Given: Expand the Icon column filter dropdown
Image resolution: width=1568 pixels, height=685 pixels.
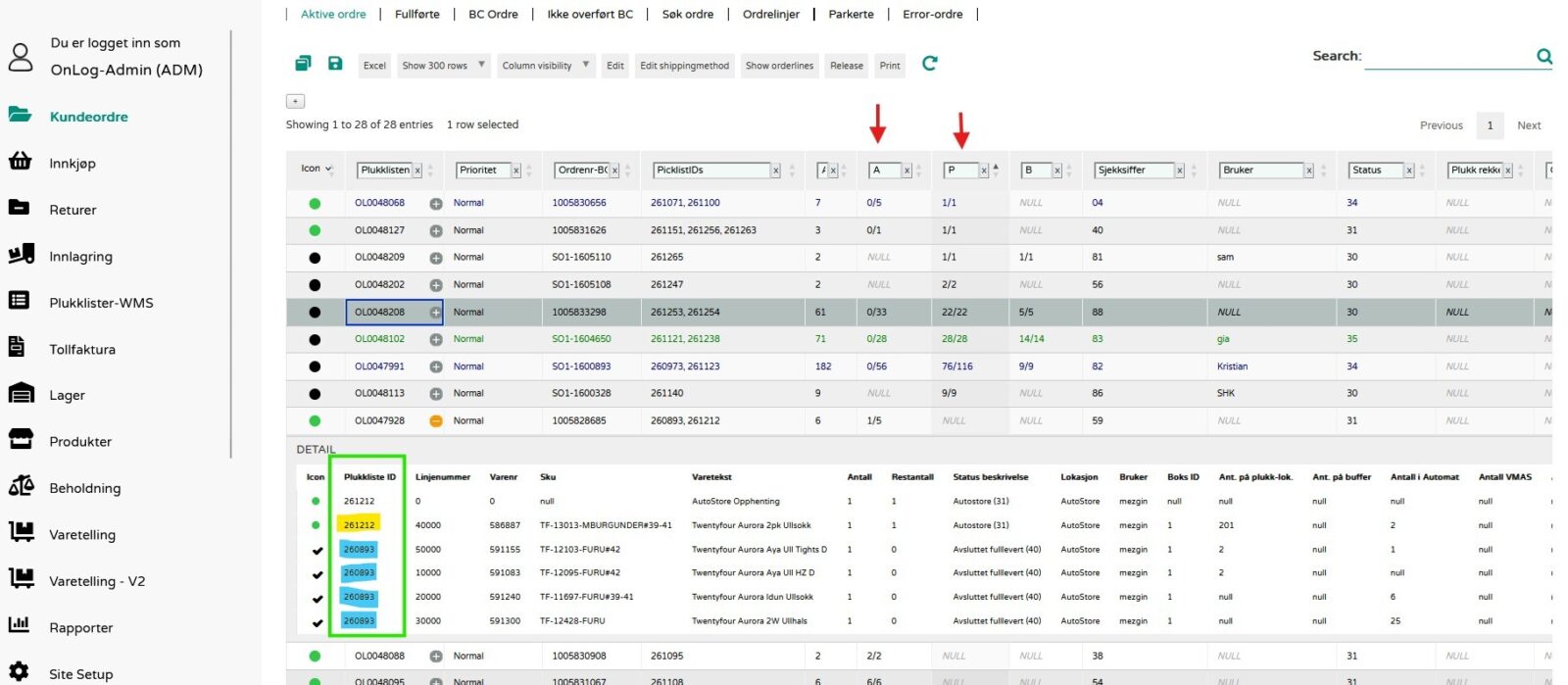Looking at the screenshot, I should click(317, 170).
